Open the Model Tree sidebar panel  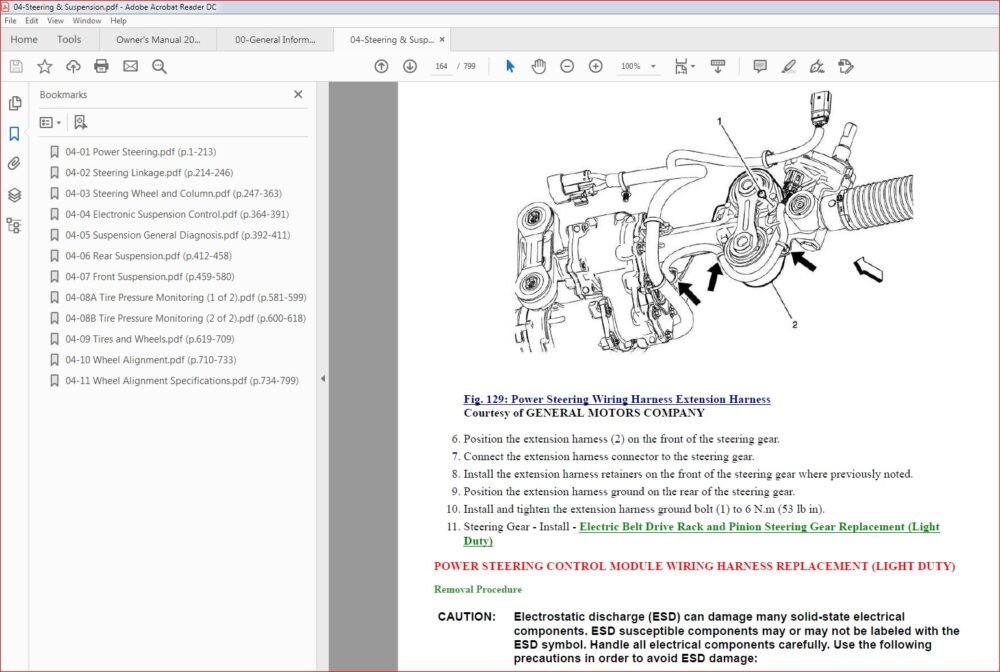coord(15,225)
